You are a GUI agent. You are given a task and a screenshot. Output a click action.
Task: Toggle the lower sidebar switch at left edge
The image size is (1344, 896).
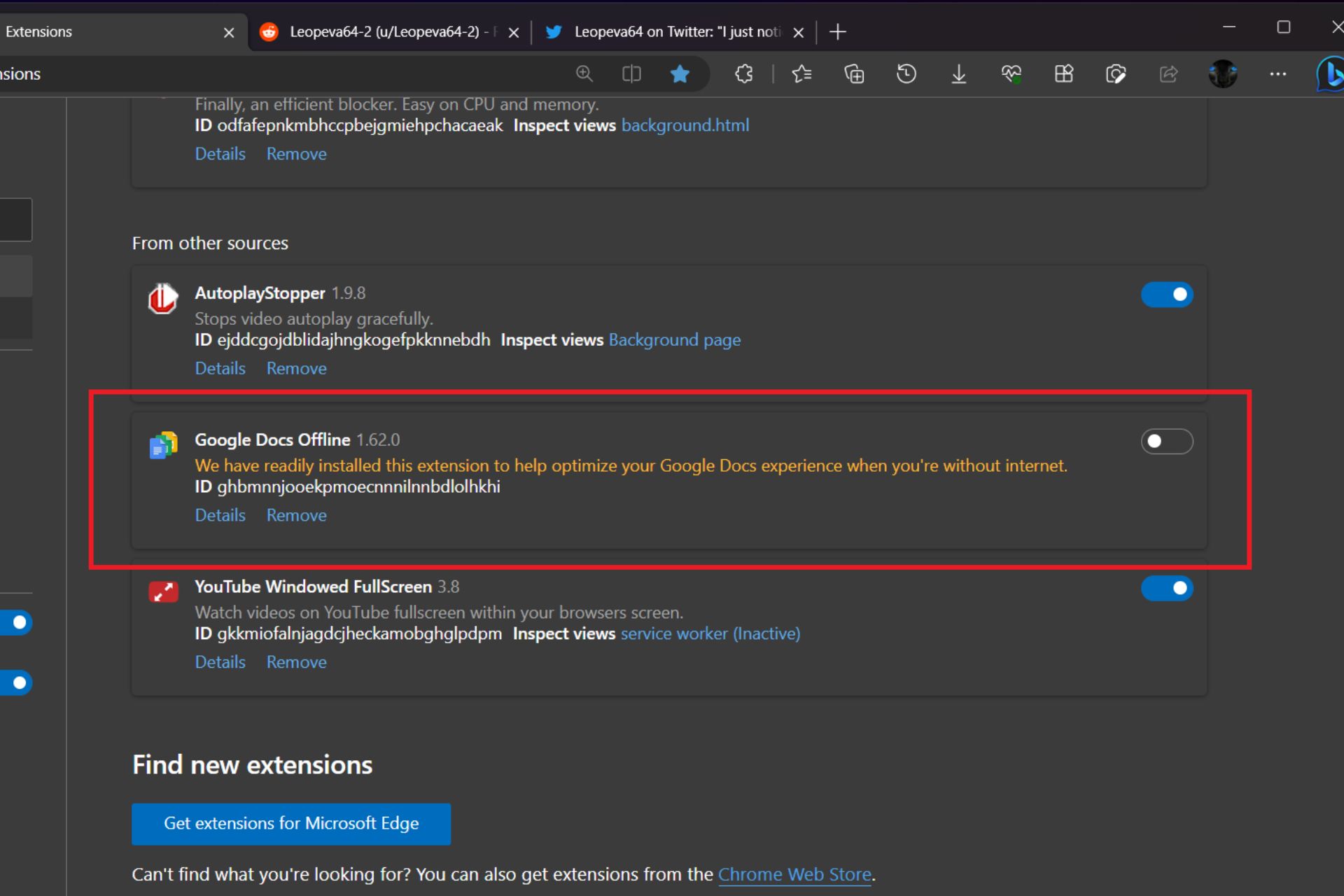(x=15, y=682)
